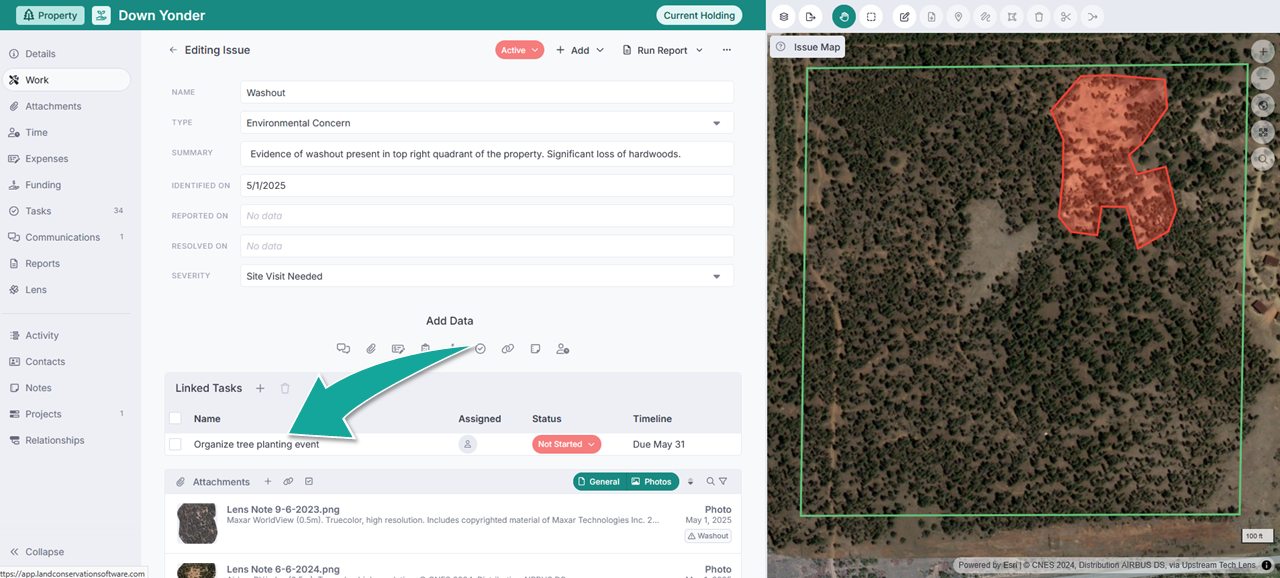
Task: Click the edit pencil map tool
Action: (x=905, y=17)
